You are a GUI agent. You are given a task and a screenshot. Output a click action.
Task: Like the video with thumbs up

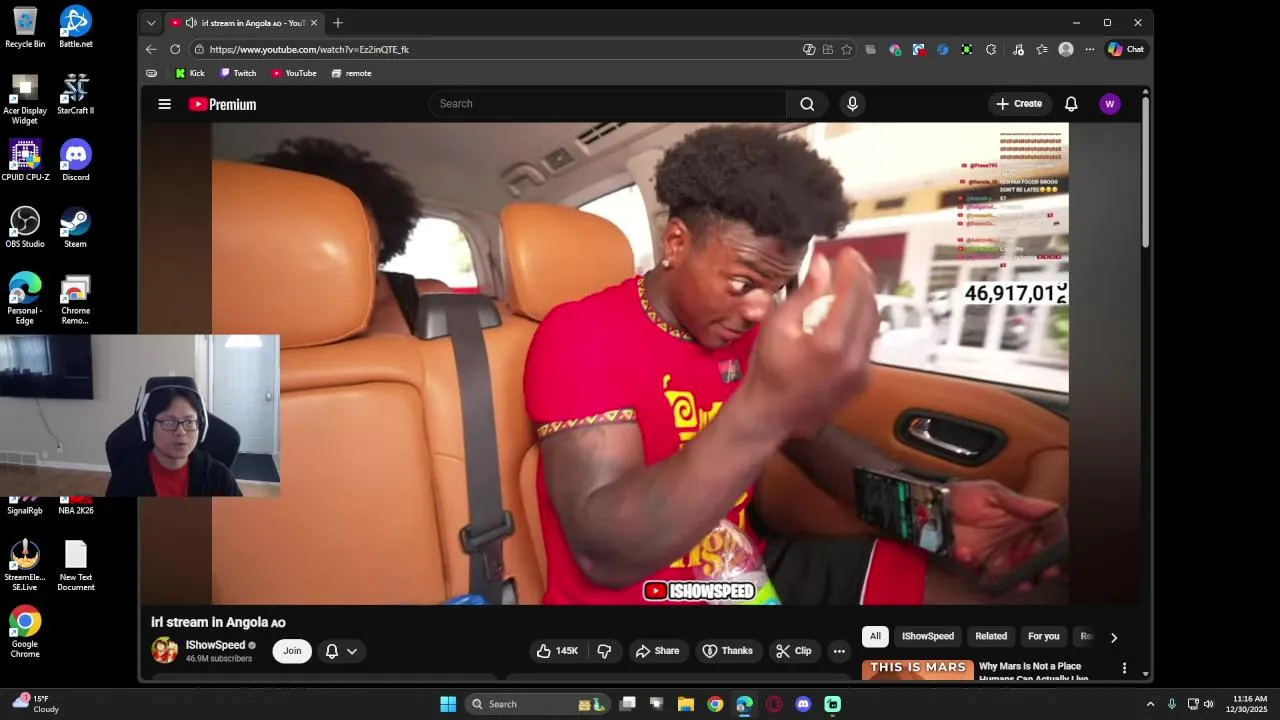[x=558, y=651]
